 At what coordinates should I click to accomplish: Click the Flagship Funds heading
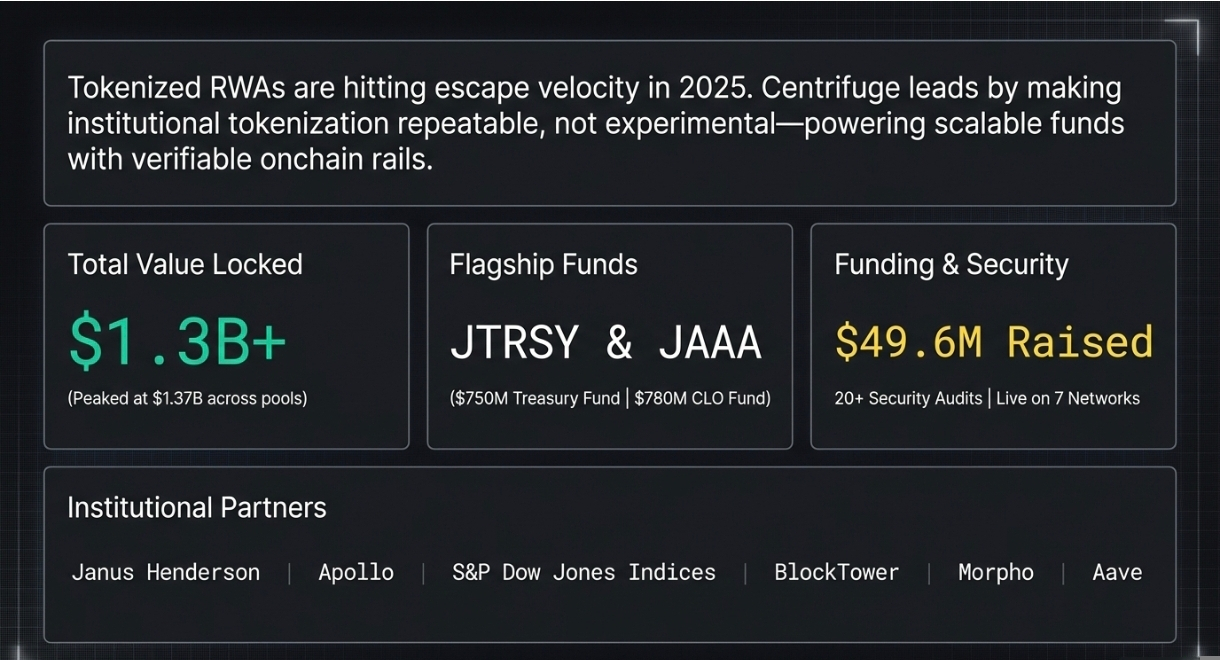coord(543,265)
